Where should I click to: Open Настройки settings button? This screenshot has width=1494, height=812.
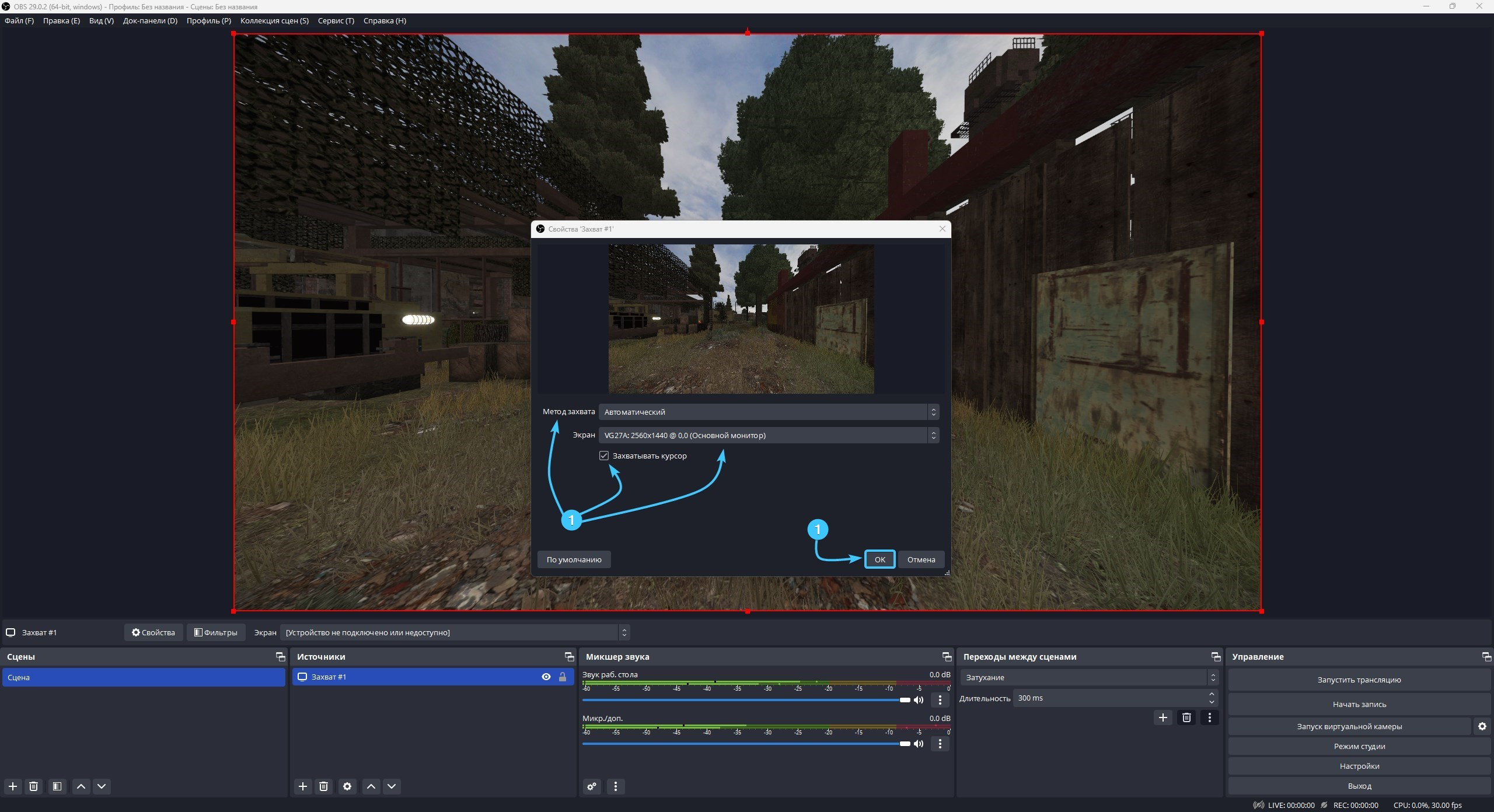click(1359, 766)
